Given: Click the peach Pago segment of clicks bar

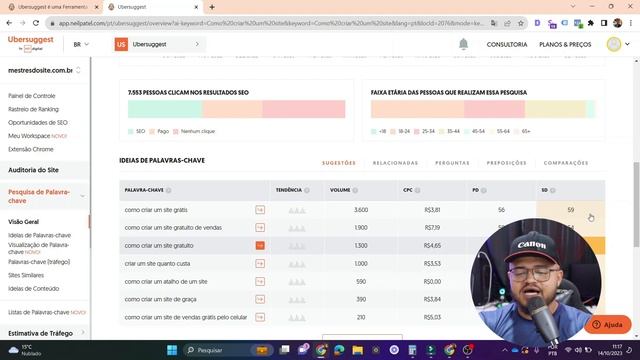Looking at the screenshot, I should pyautogui.click(x=232, y=109).
